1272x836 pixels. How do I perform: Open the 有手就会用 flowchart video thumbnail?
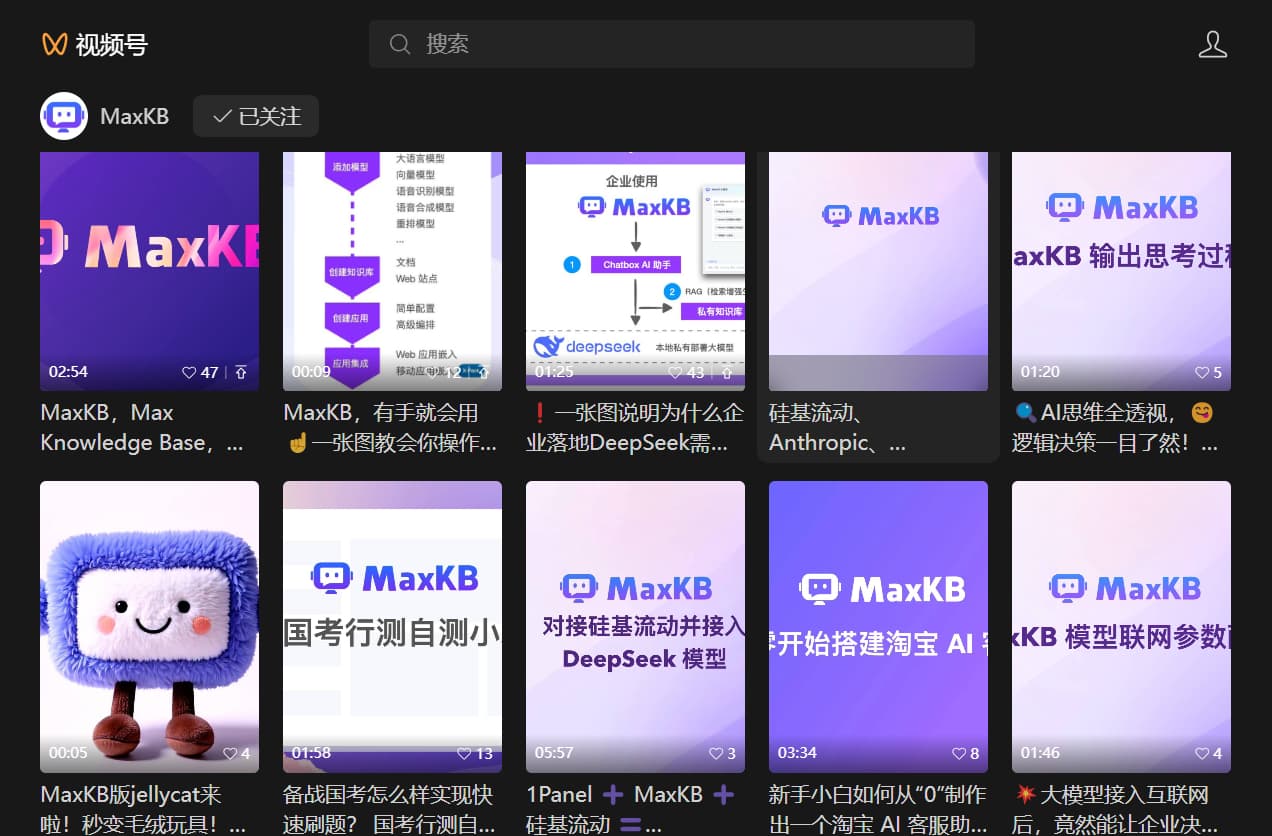click(392, 271)
